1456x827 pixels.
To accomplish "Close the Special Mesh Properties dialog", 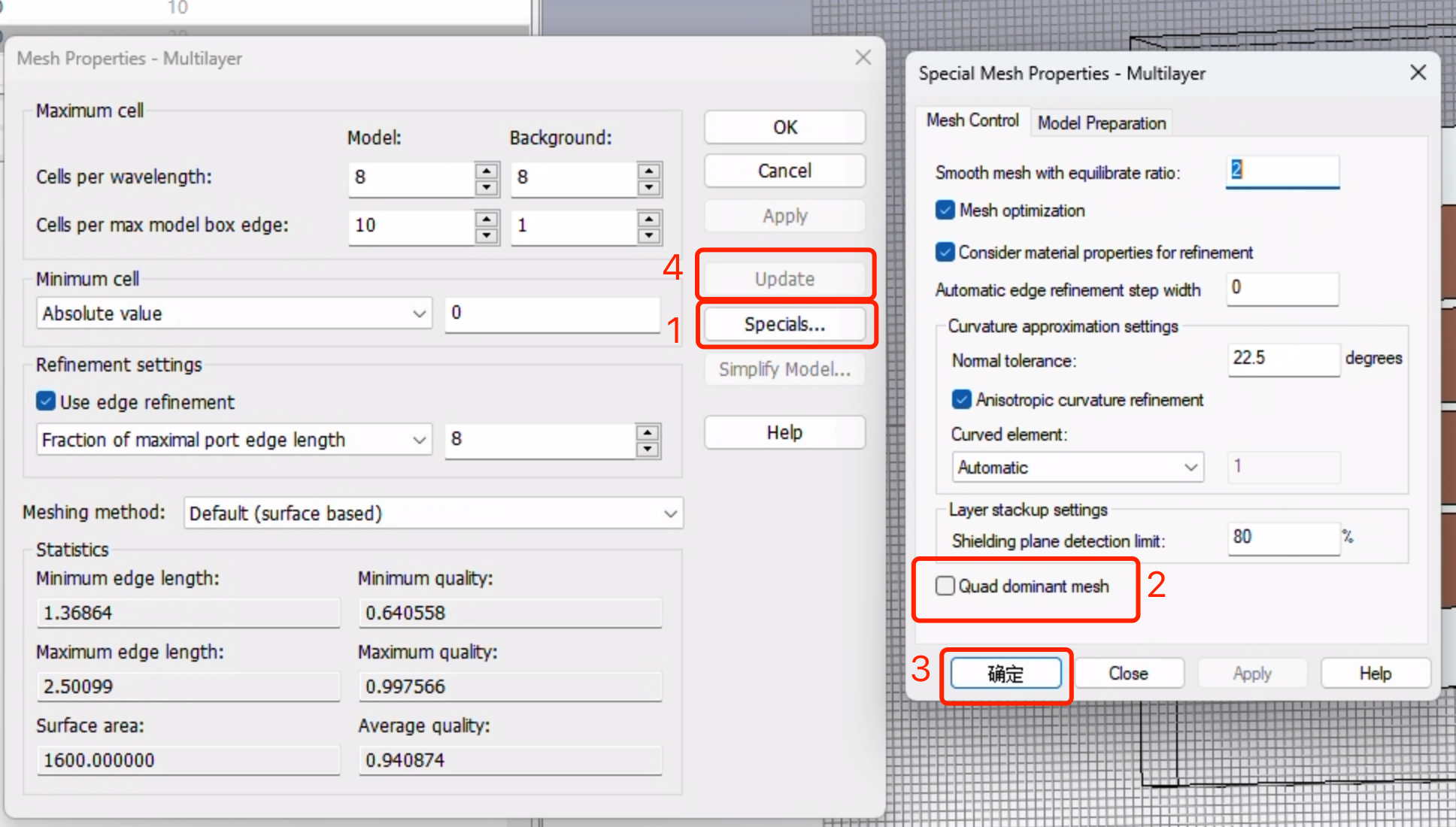I will (1418, 73).
